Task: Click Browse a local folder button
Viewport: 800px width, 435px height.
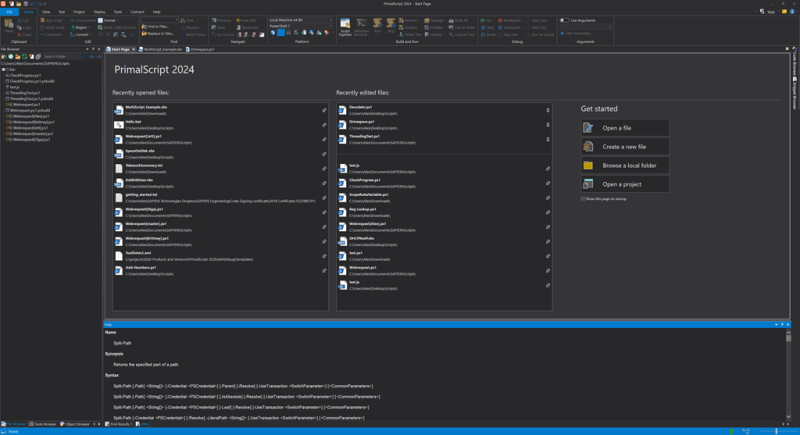Action: point(625,165)
